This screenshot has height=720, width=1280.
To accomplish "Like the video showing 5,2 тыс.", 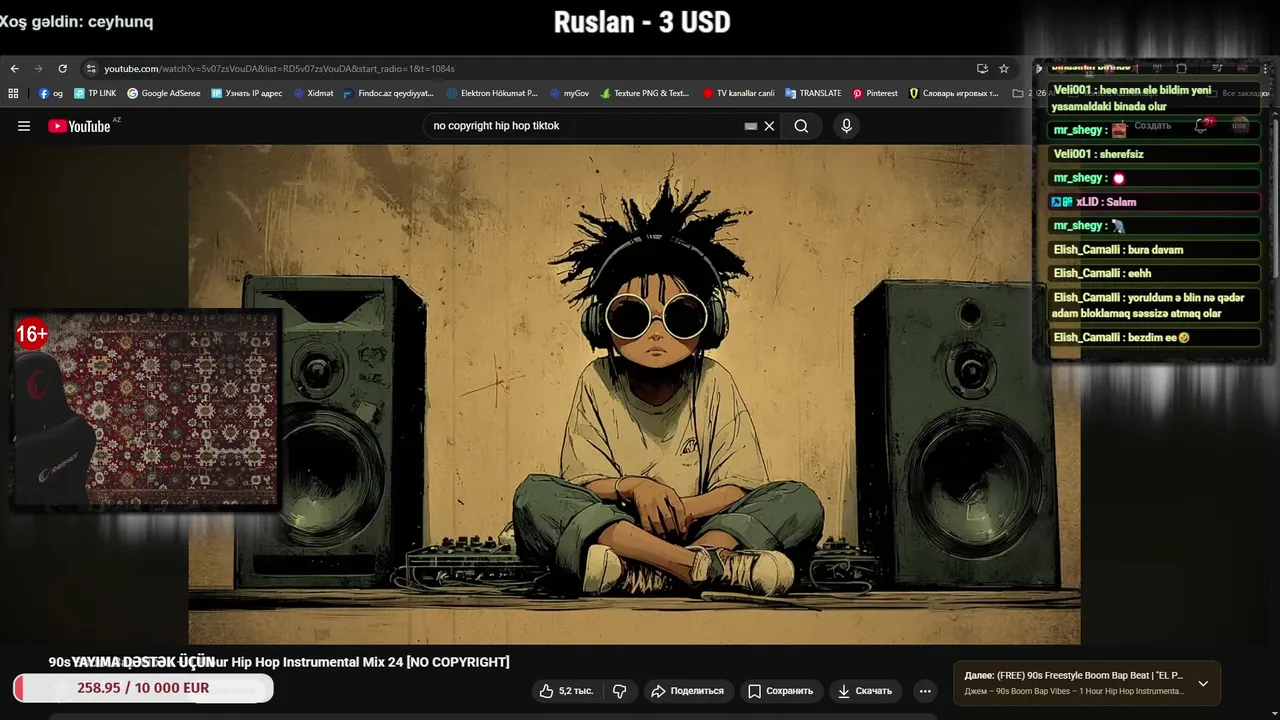I will [566, 691].
